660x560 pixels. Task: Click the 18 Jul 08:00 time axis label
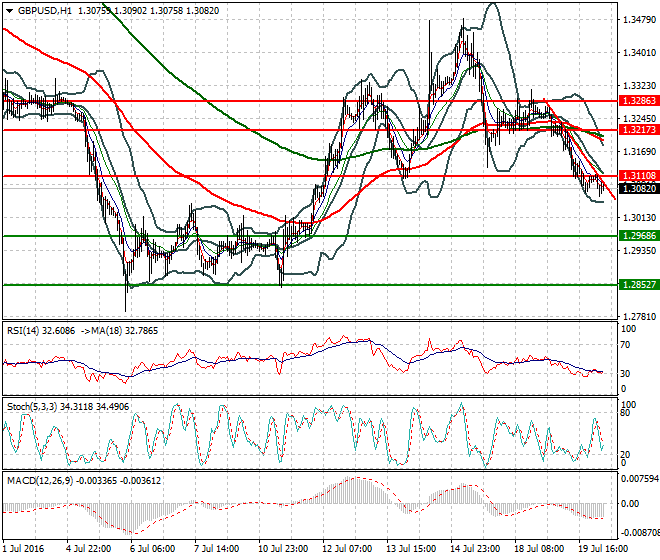point(539,549)
